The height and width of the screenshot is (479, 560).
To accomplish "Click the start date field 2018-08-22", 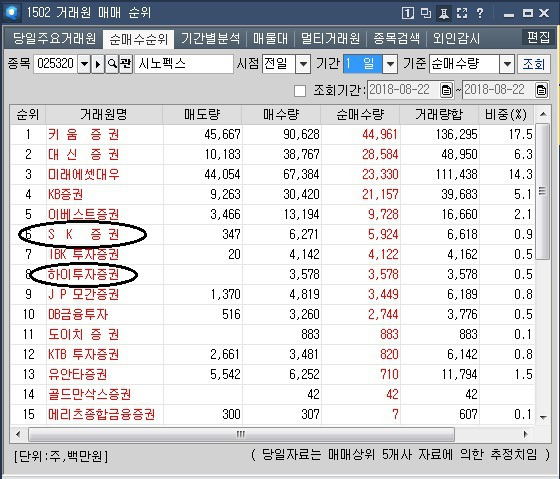I will 404,90.
